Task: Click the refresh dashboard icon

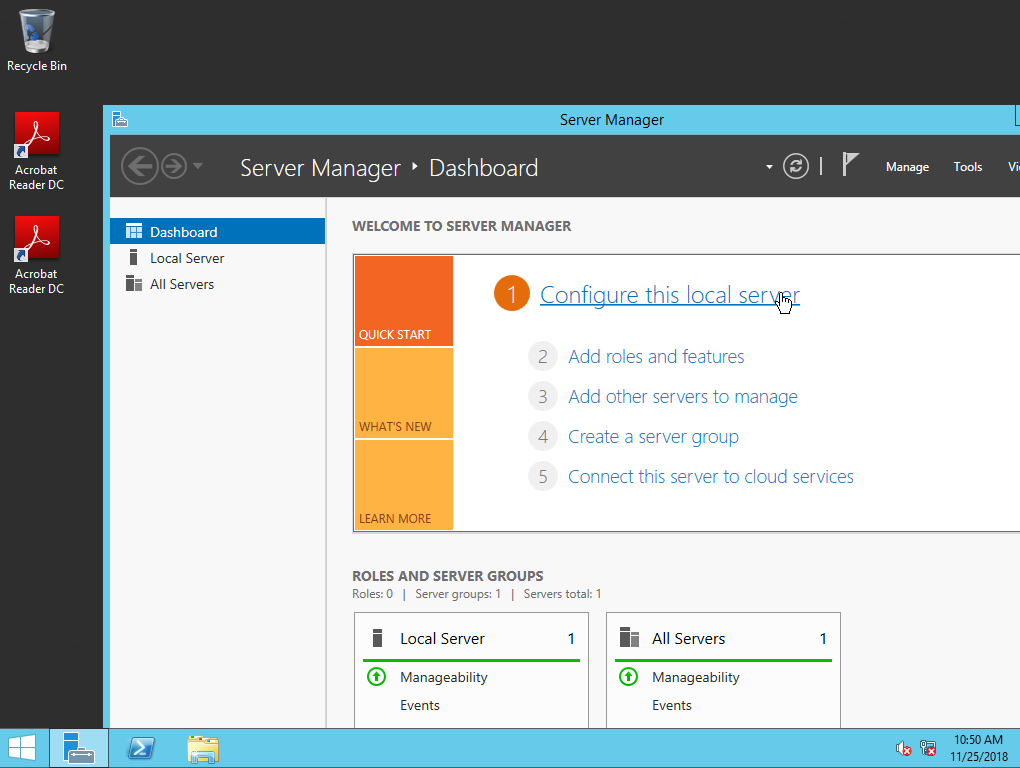Action: point(796,167)
